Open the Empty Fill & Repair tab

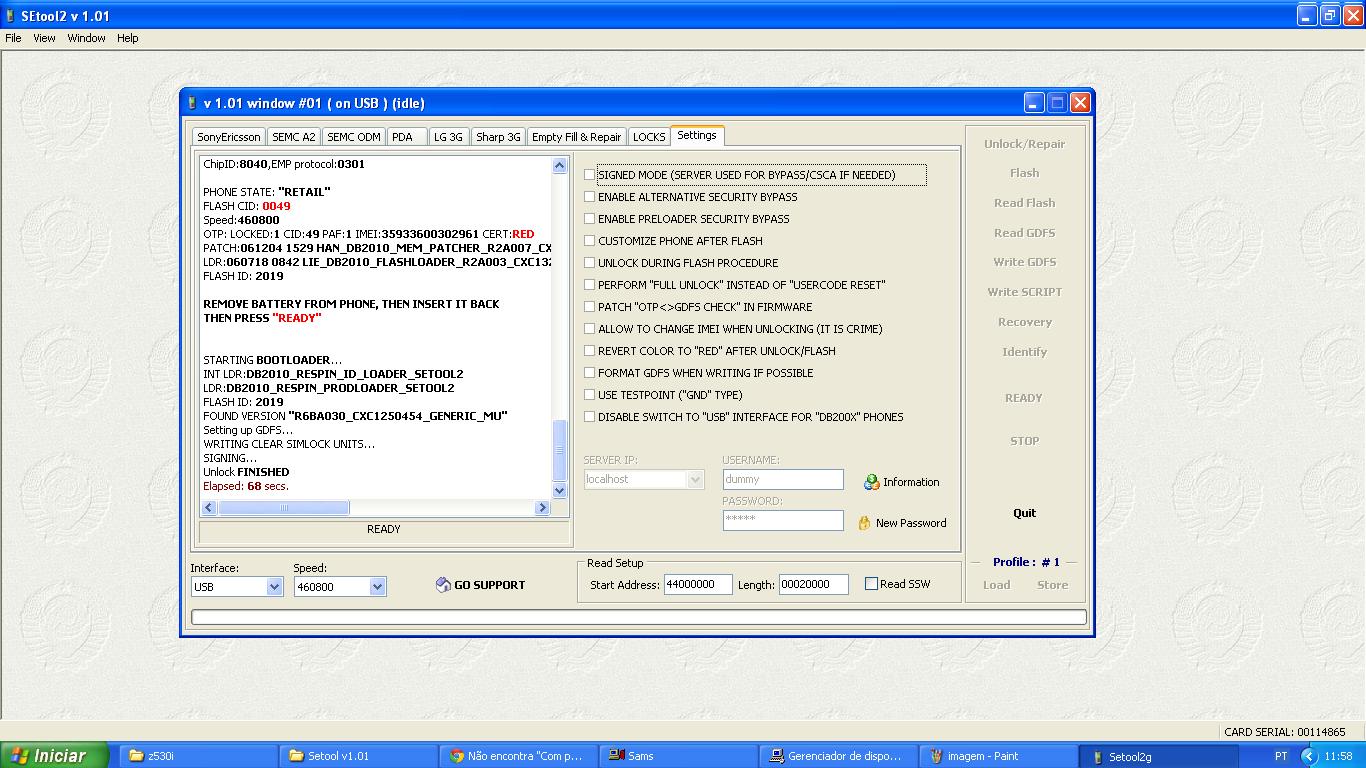click(x=577, y=137)
